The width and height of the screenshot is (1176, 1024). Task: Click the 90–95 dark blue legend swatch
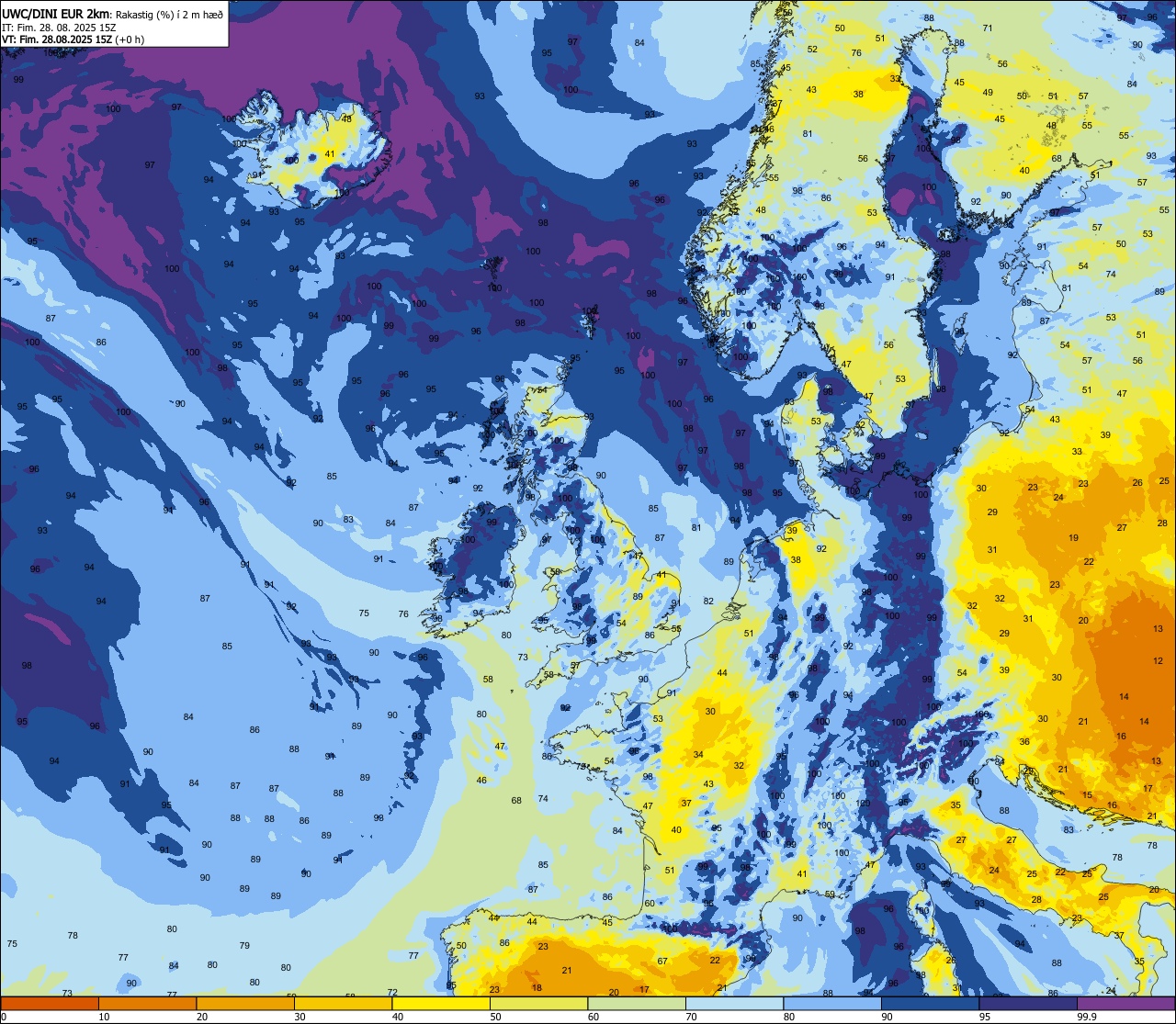click(x=930, y=1003)
